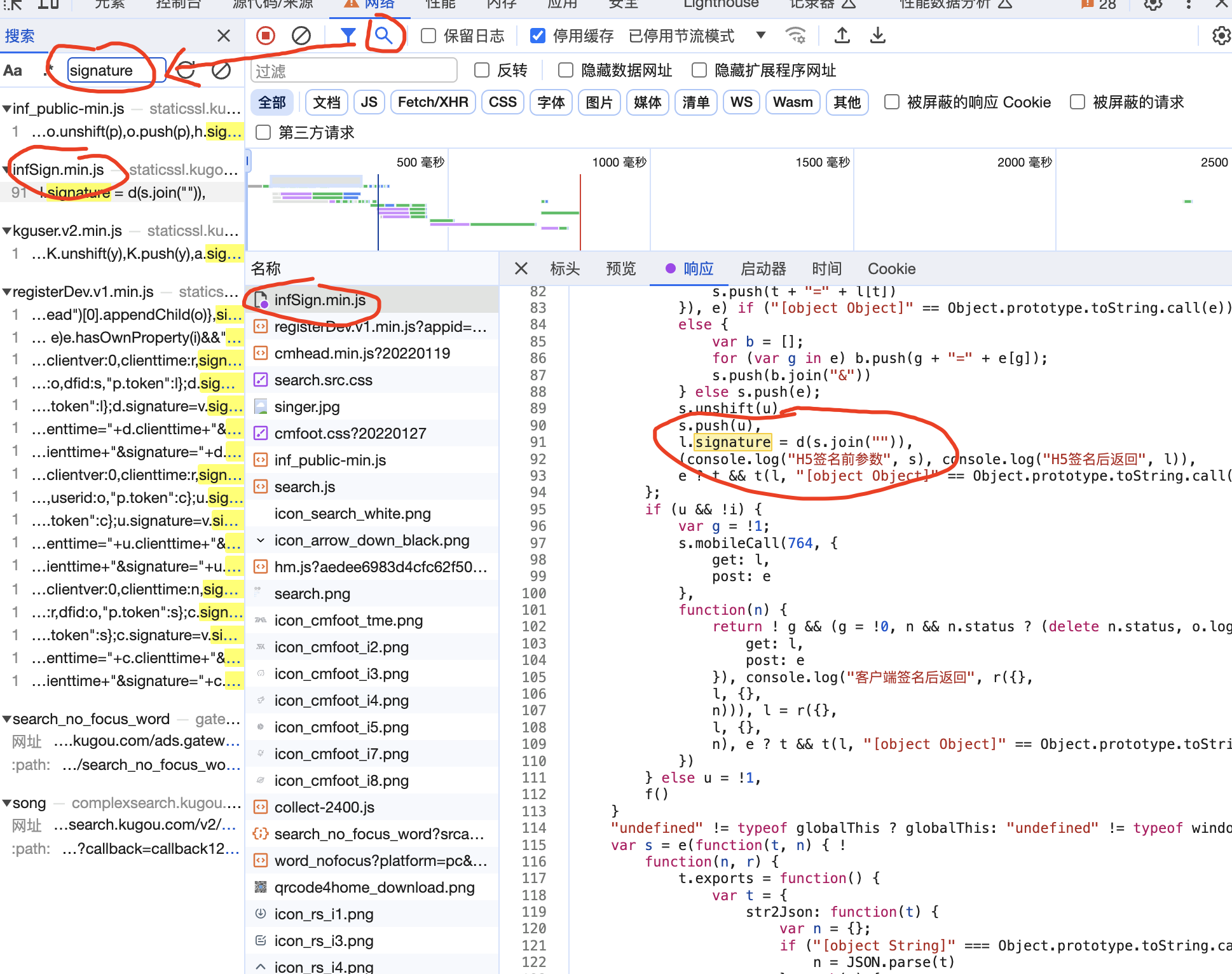Toggle the network filter funnel icon
Viewport: 1232px width, 974px height.
[348, 36]
